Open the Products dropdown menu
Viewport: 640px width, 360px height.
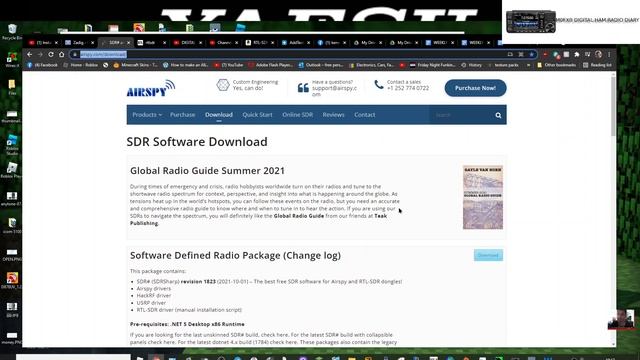pyautogui.click(x=147, y=115)
